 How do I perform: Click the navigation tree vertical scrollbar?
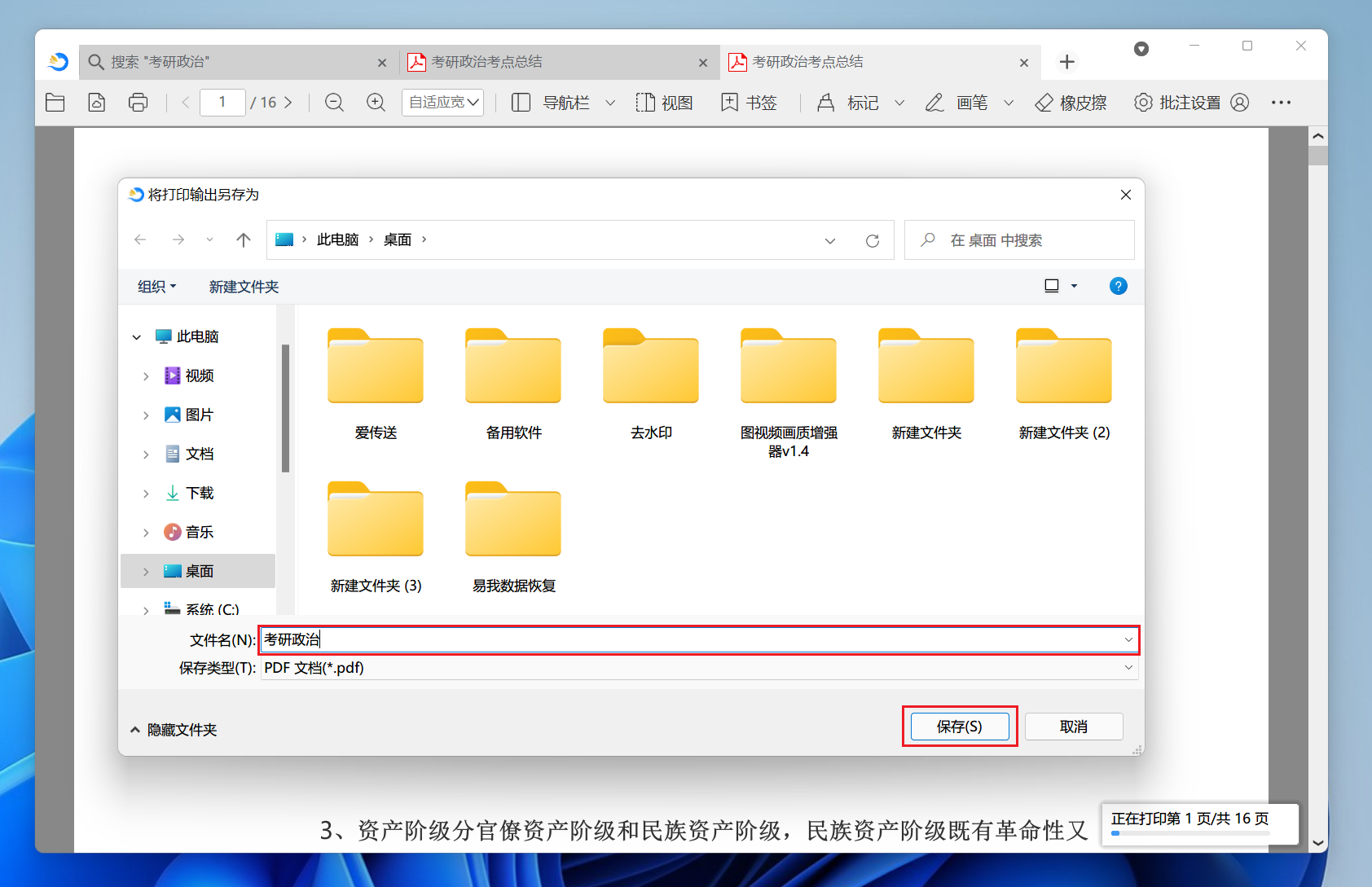(285, 408)
